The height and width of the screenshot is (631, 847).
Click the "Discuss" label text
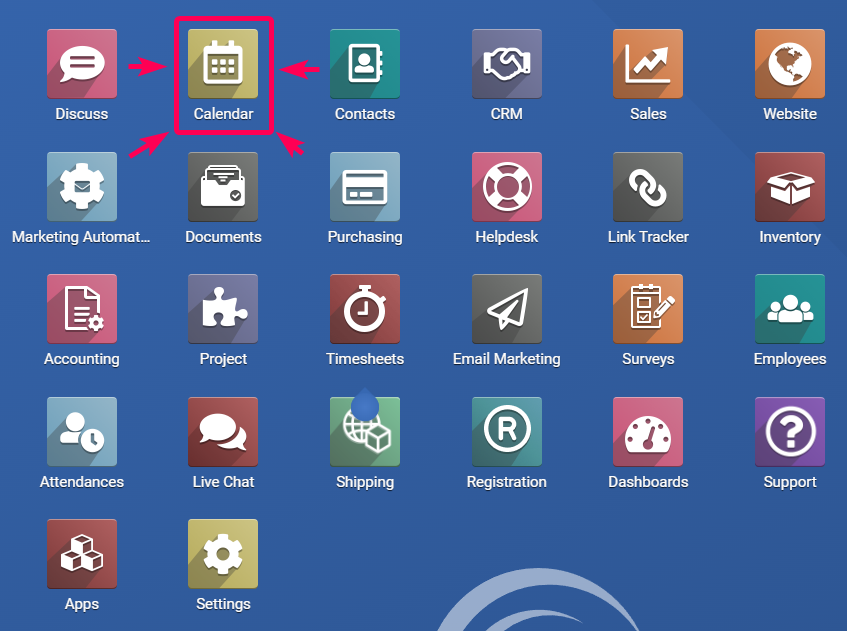pos(82,113)
